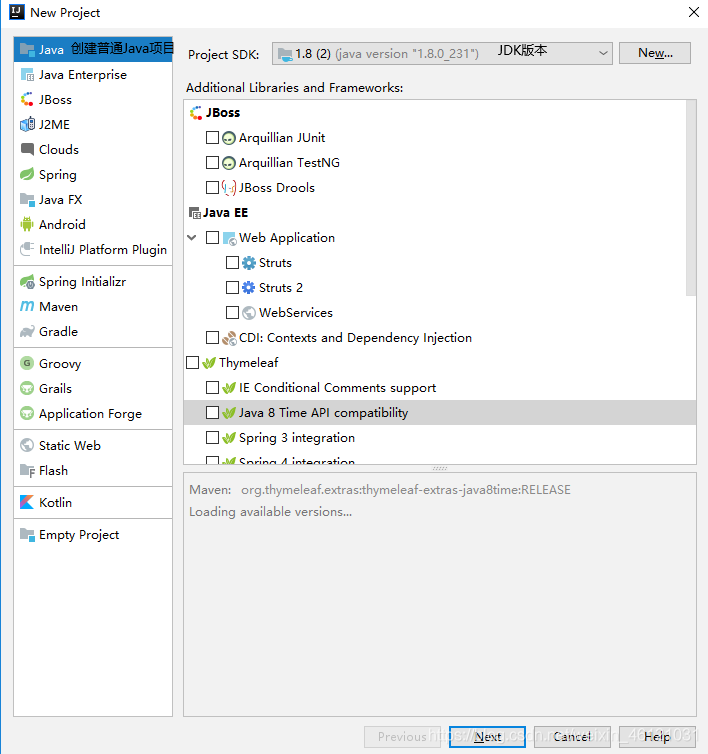Click the splitter handle below frameworks list

[x=440, y=468]
